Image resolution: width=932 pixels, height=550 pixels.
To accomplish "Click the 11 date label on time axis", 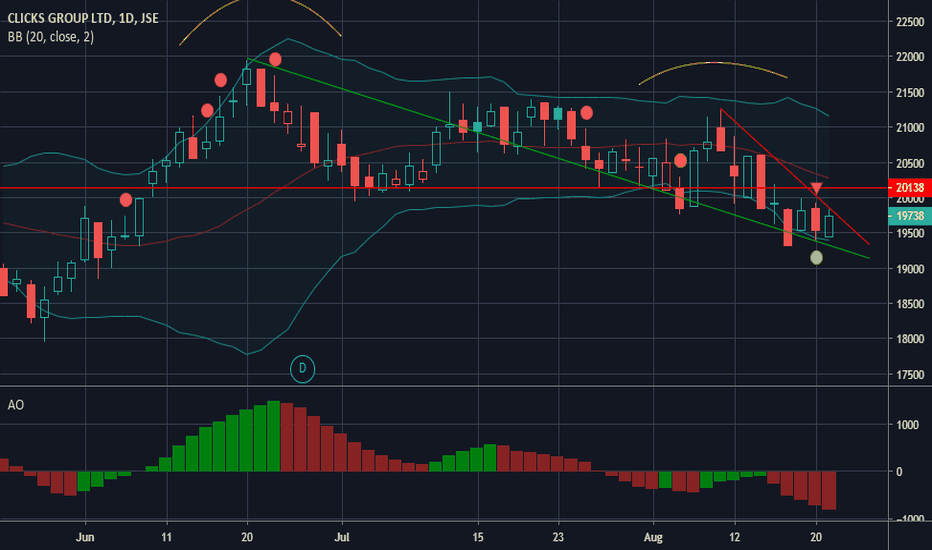I will (x=166, y=537).
